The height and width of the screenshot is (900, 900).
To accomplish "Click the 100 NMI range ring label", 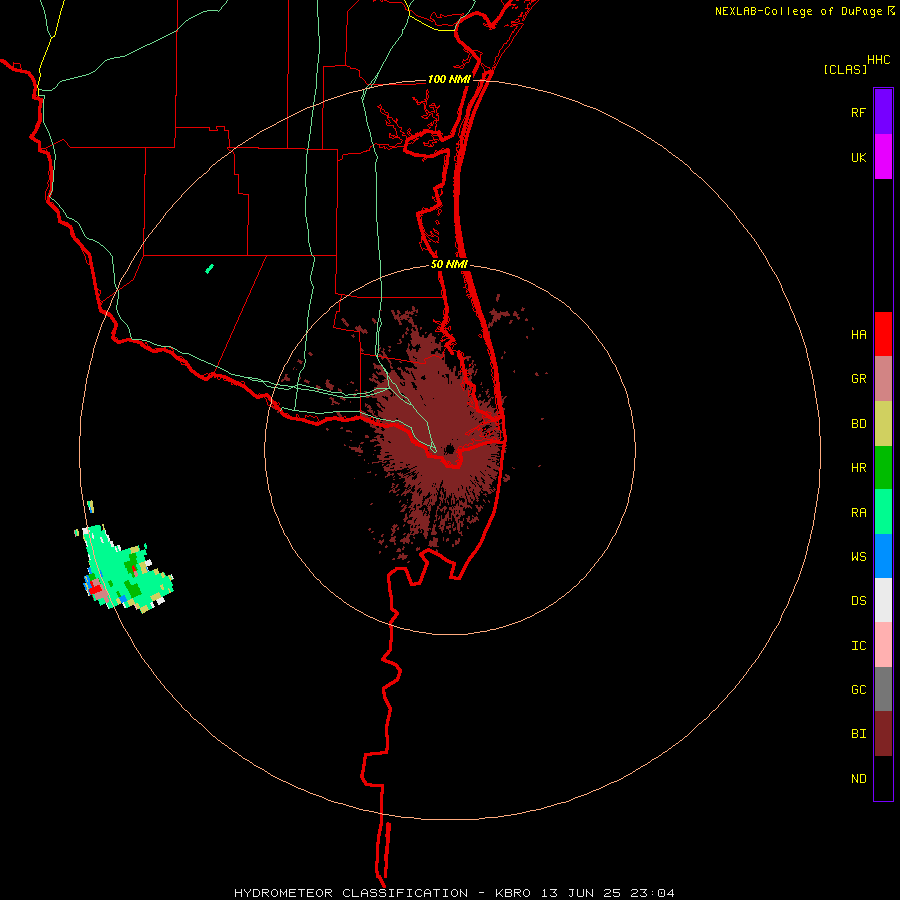I will (449, 79).
